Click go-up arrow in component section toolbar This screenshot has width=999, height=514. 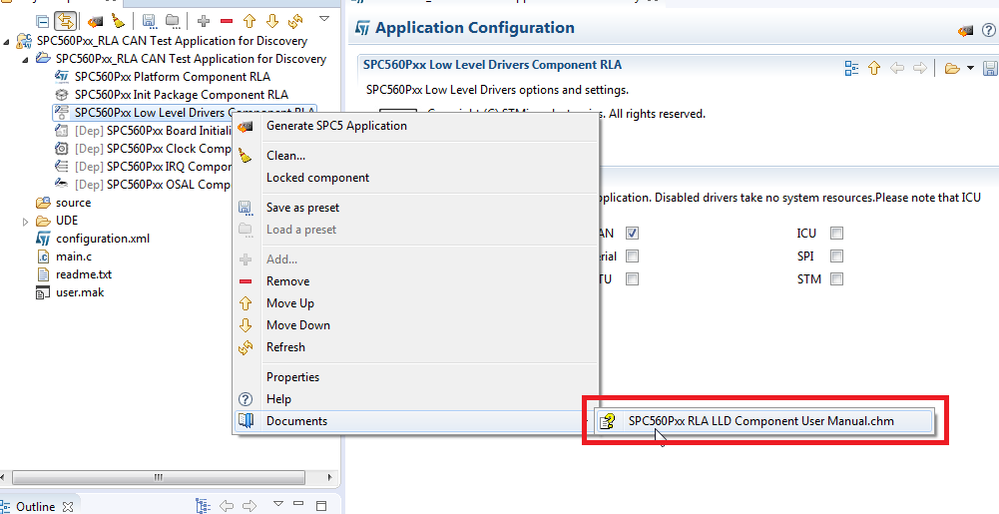(874, 68)
